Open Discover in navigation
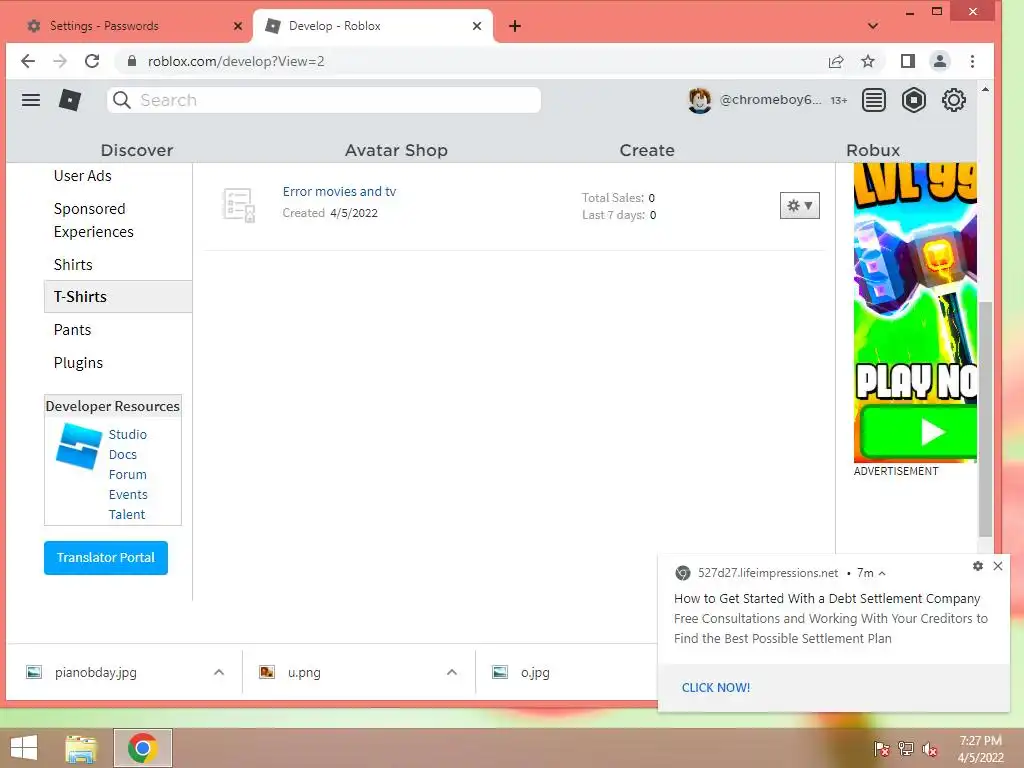This screenshot has height=768, width=1024. (137, 150)
